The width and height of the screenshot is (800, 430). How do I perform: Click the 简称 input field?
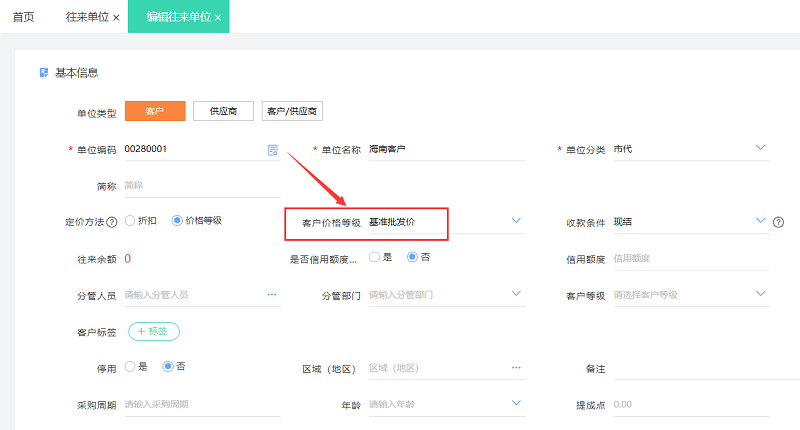(200, 185)
